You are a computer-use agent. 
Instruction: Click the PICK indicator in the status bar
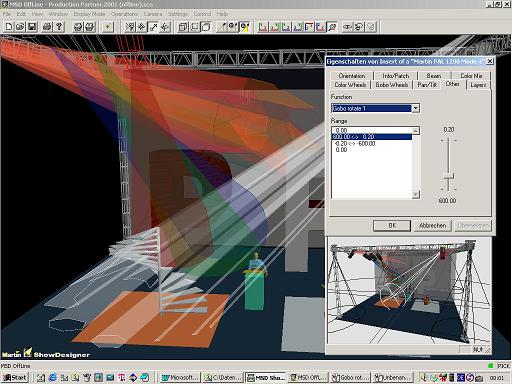coord(504,366)
